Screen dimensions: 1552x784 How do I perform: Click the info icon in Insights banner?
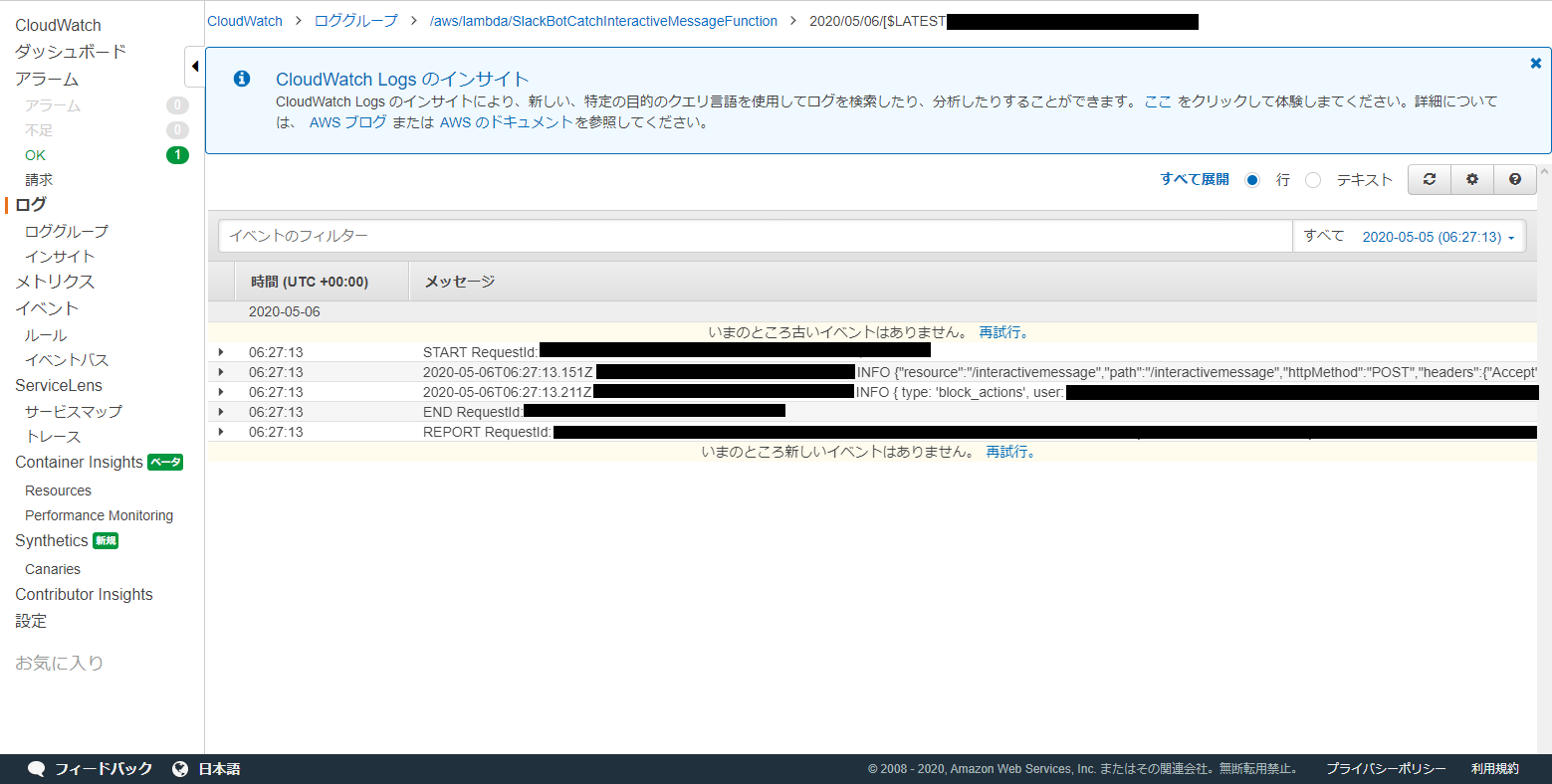(x=242, y=79)
